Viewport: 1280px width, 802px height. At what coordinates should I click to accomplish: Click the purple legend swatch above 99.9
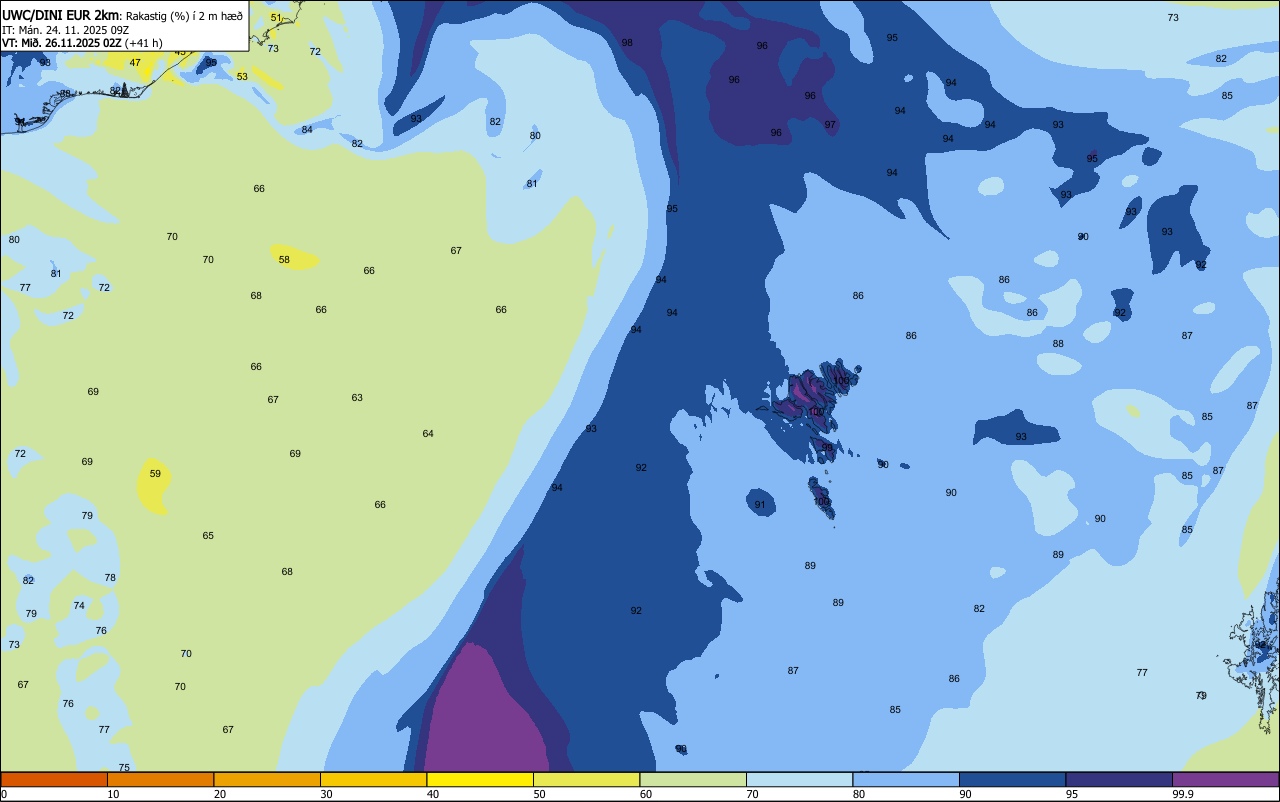(1225, 779)
